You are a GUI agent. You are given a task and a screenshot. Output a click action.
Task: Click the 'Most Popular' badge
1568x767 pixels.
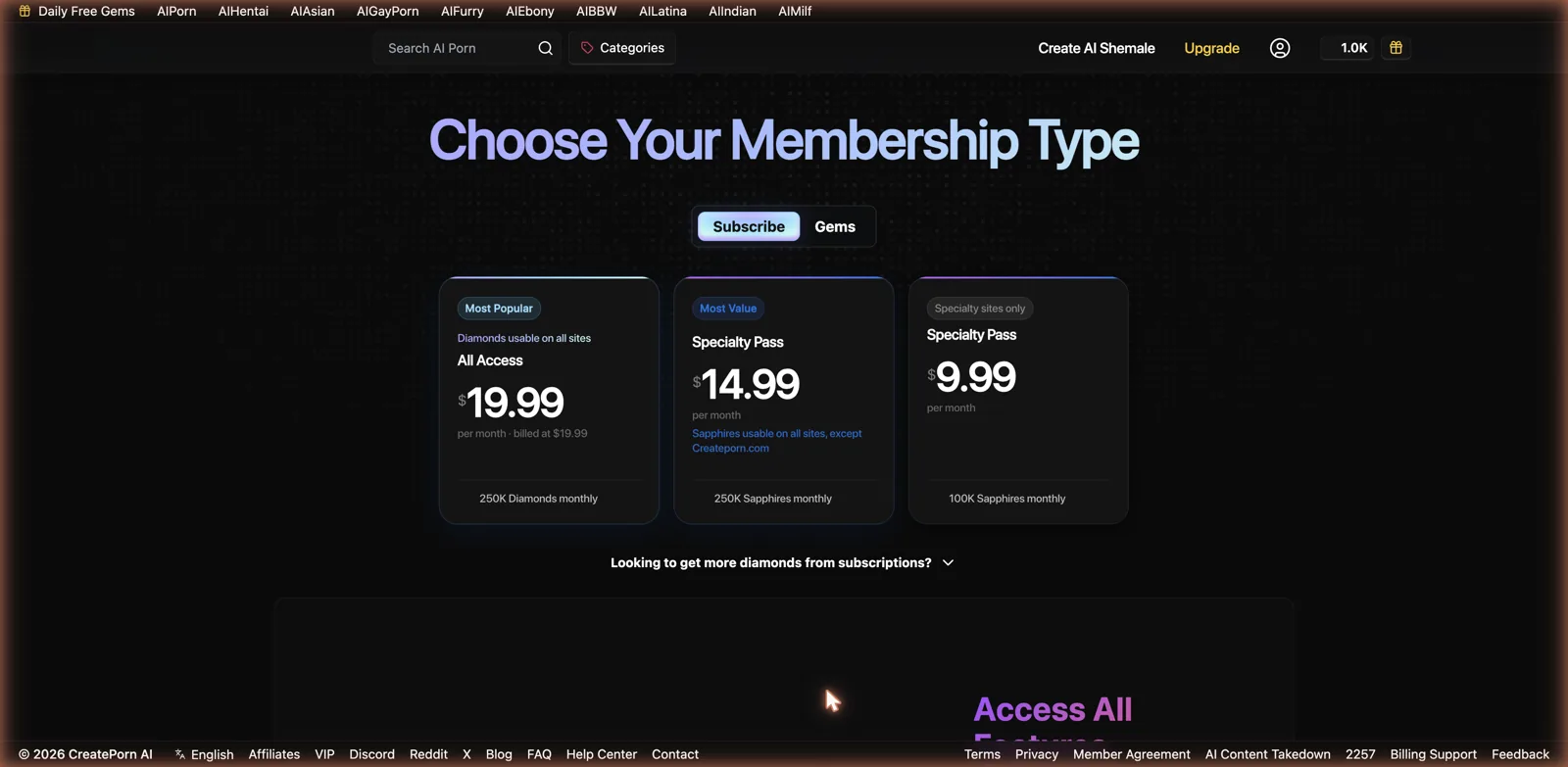click(499, 309)
